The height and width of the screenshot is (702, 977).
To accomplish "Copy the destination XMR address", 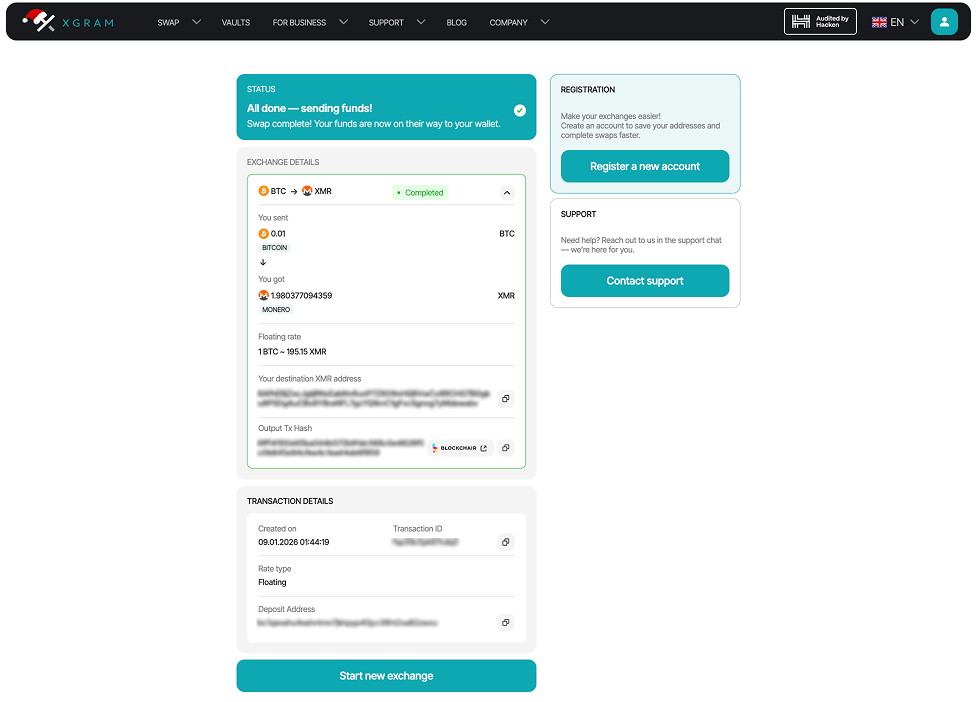I will coord(506,399).
